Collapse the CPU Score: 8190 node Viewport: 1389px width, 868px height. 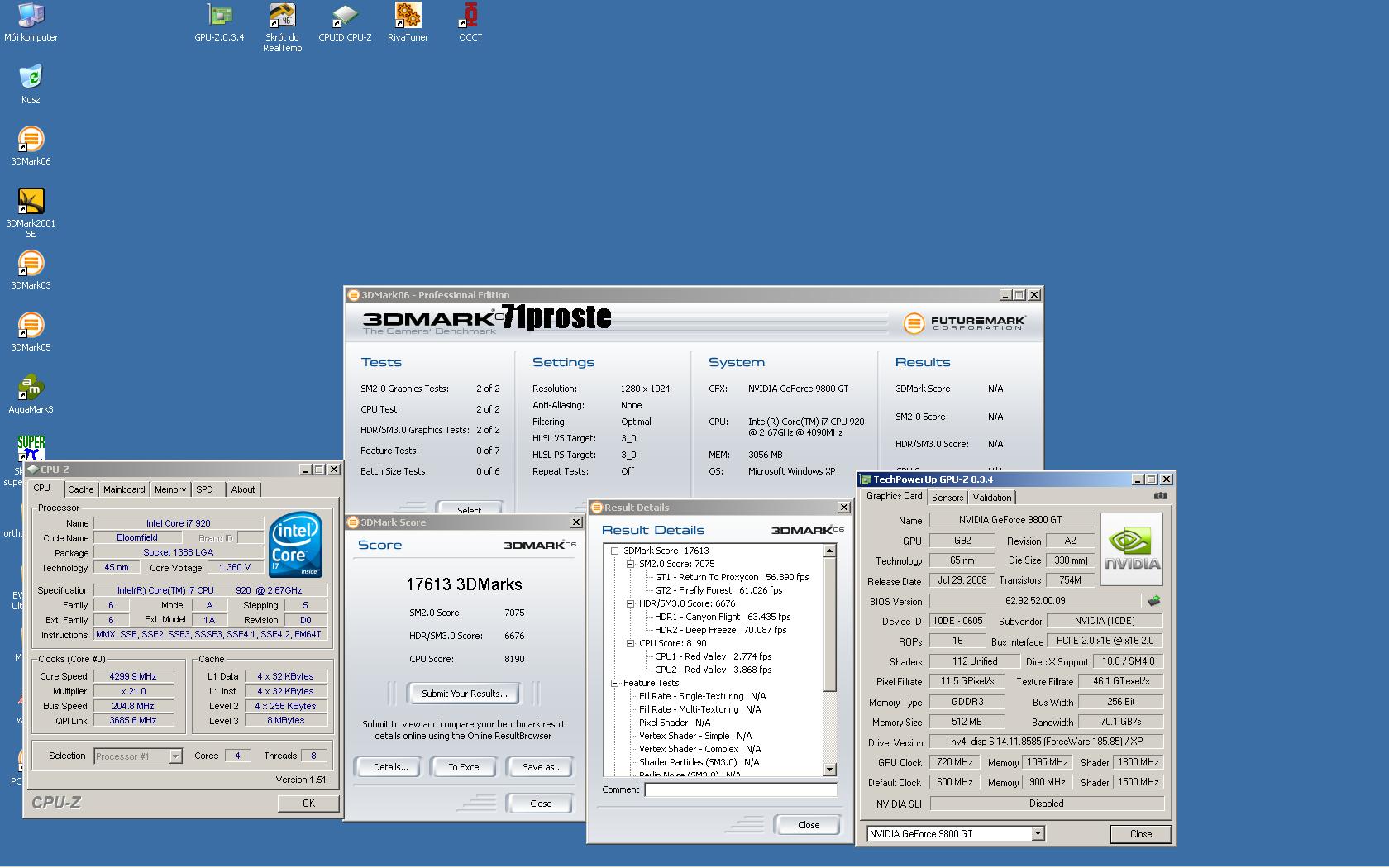(630, 643)
